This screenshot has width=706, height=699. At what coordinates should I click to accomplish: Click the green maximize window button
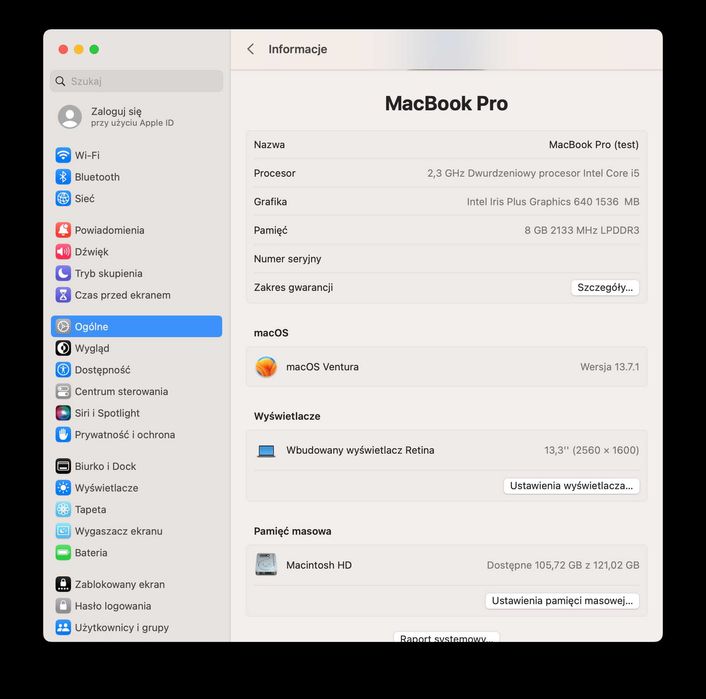(94, 49)
